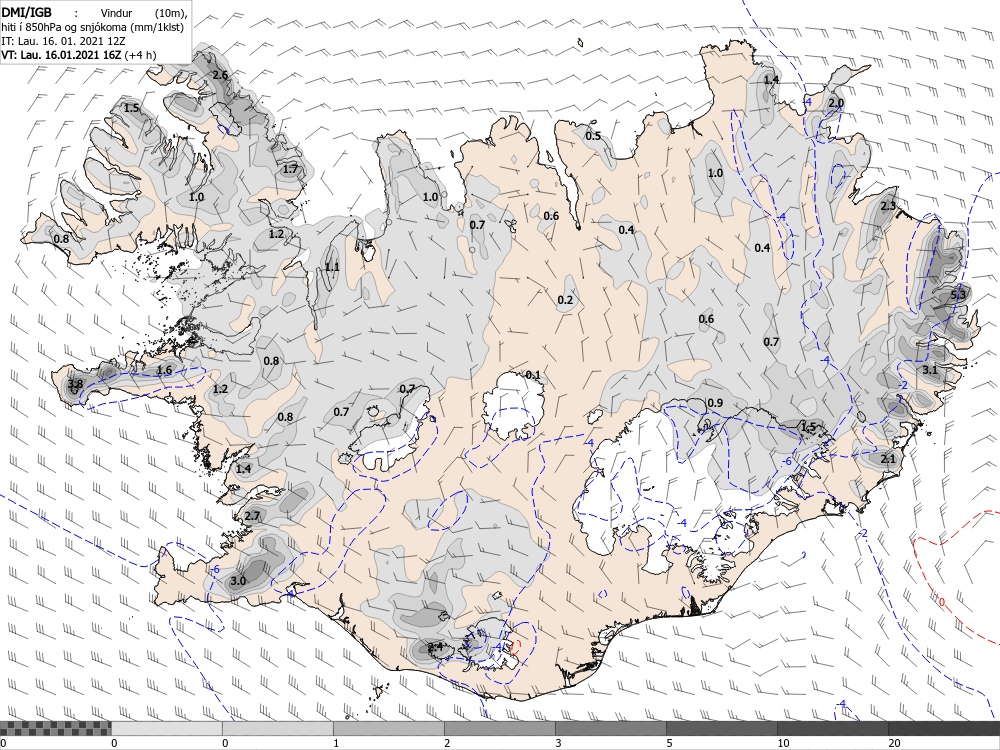This screenshot has width=1000, height=750.
Task: Click the 0.5 snowfall value on the north coast
Action: click(x=593, y=136)
